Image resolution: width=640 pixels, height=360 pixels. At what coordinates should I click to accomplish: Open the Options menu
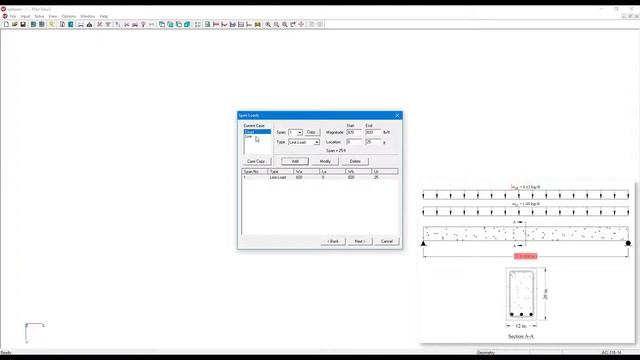pyautogui.click(x=69, y=16)
